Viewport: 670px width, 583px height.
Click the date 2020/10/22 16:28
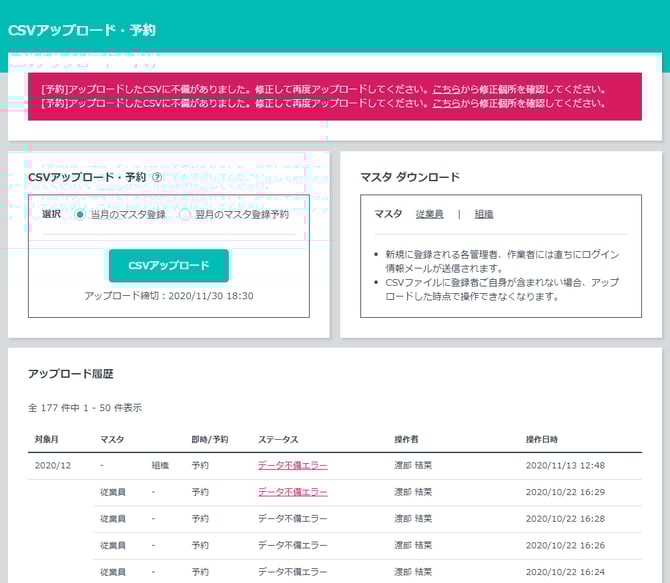click(565, 518)
